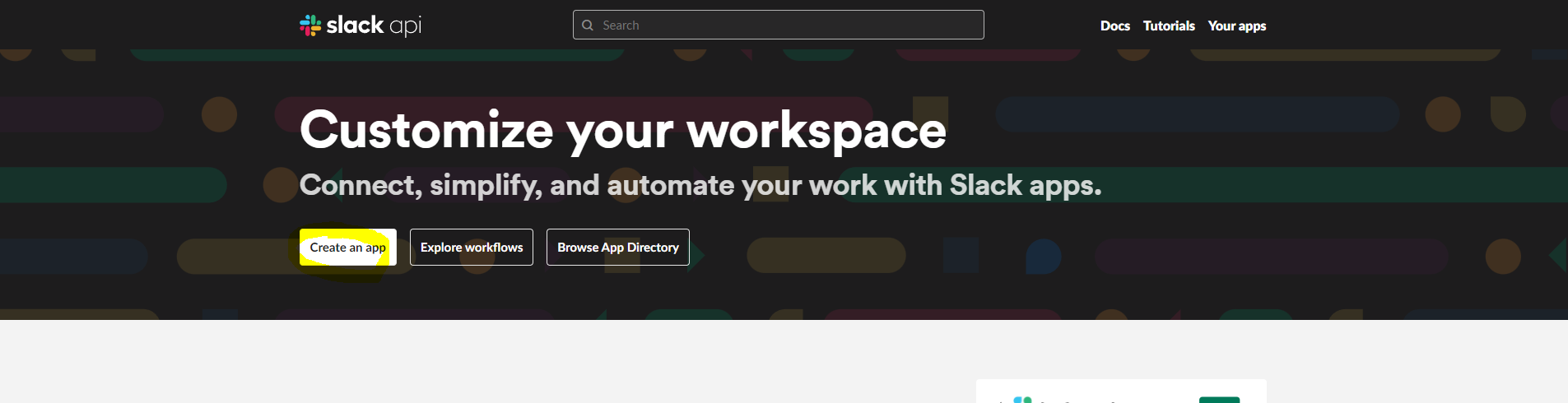The width and height of the screenshot is (1568, 403).
Task: Click the Create an app button
Action: [348, 247]
